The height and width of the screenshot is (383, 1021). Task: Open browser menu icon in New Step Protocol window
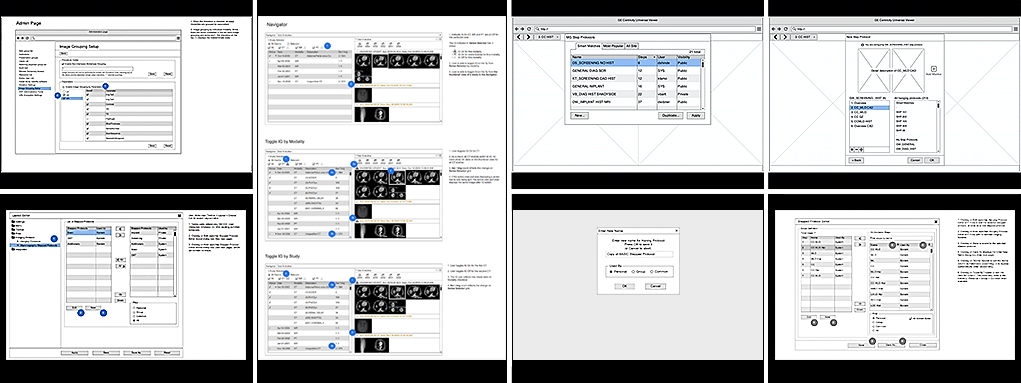pos(1016,29)
